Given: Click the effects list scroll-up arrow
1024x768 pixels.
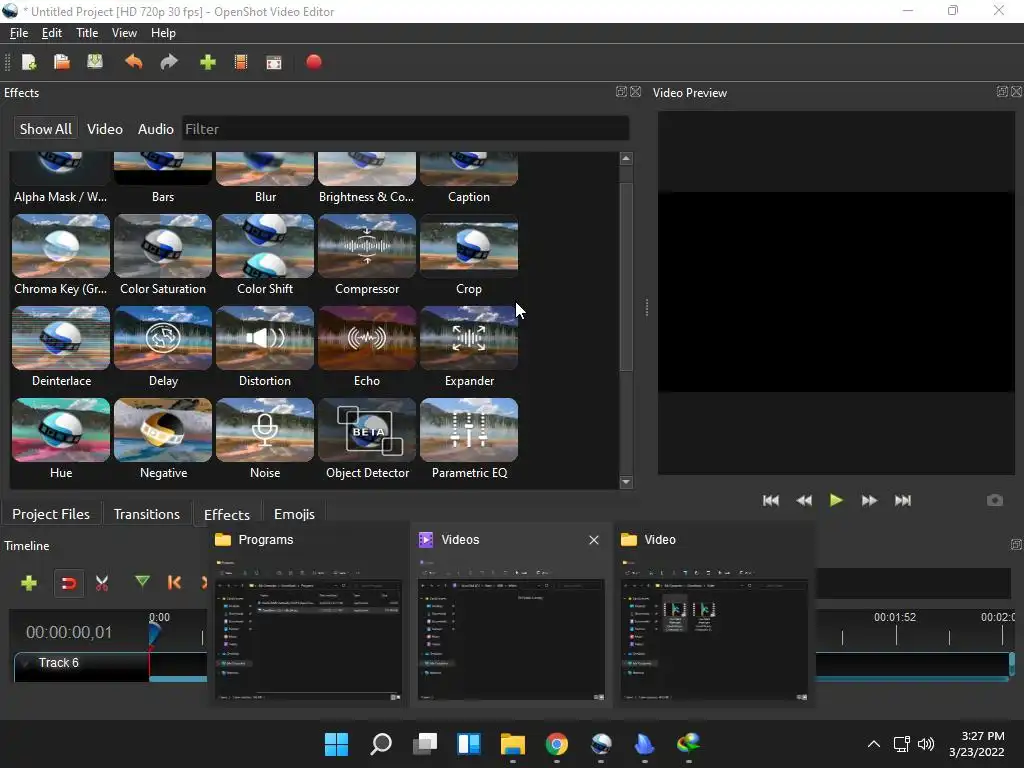Looking at the screenshot, I should coord(626,159).
